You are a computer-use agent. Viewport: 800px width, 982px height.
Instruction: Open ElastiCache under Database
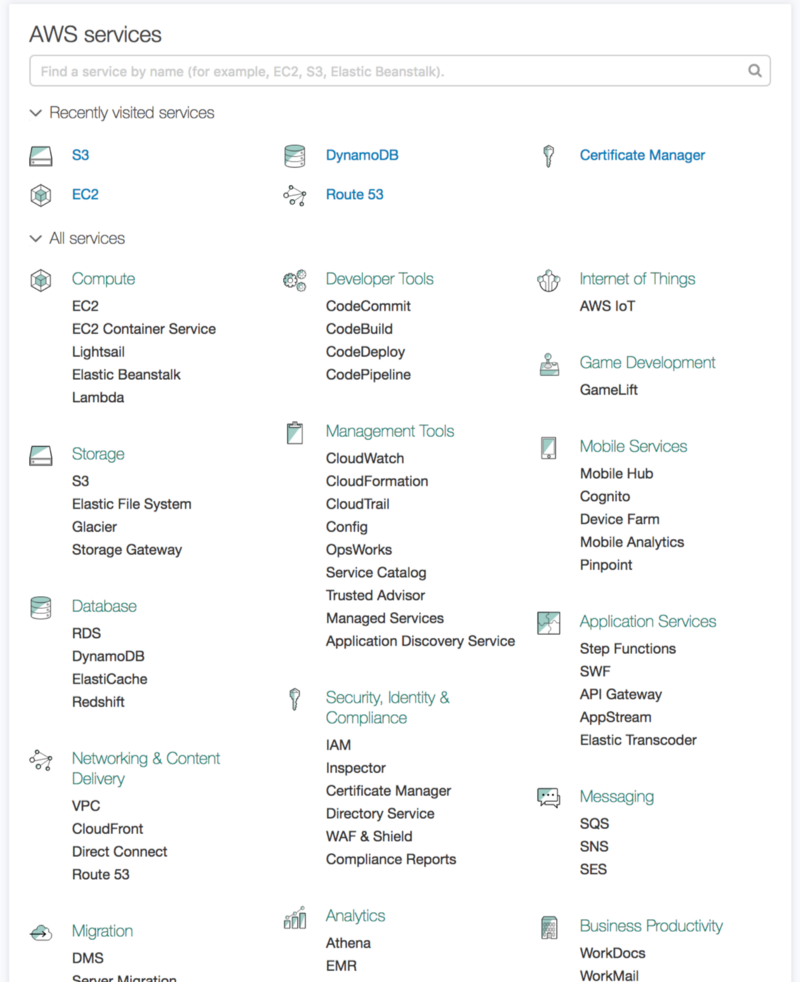[x=110, y=680]
